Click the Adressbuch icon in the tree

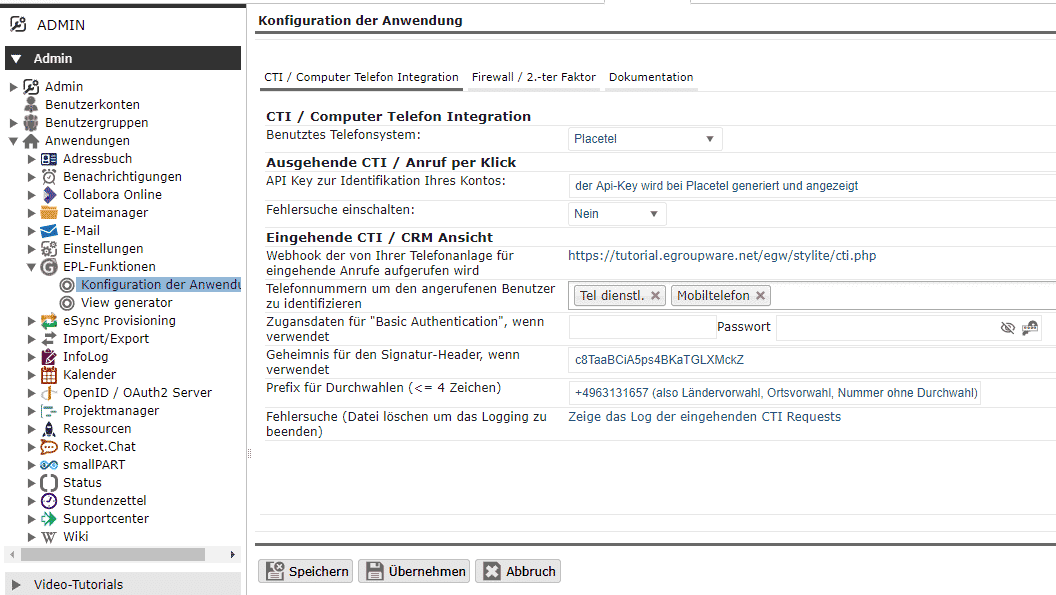[x=49, y=159]
